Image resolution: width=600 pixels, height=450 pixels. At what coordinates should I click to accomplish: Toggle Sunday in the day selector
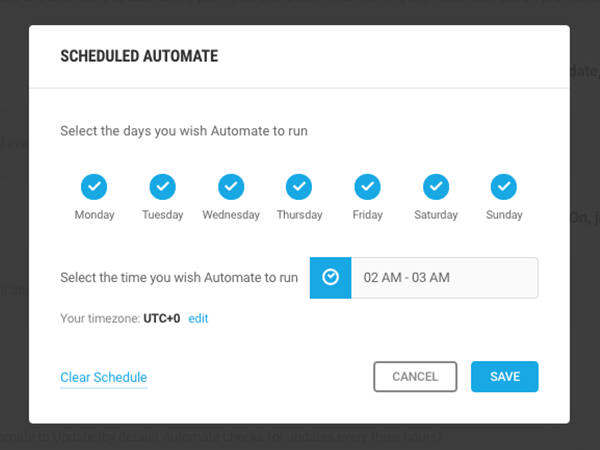(504, 187)
